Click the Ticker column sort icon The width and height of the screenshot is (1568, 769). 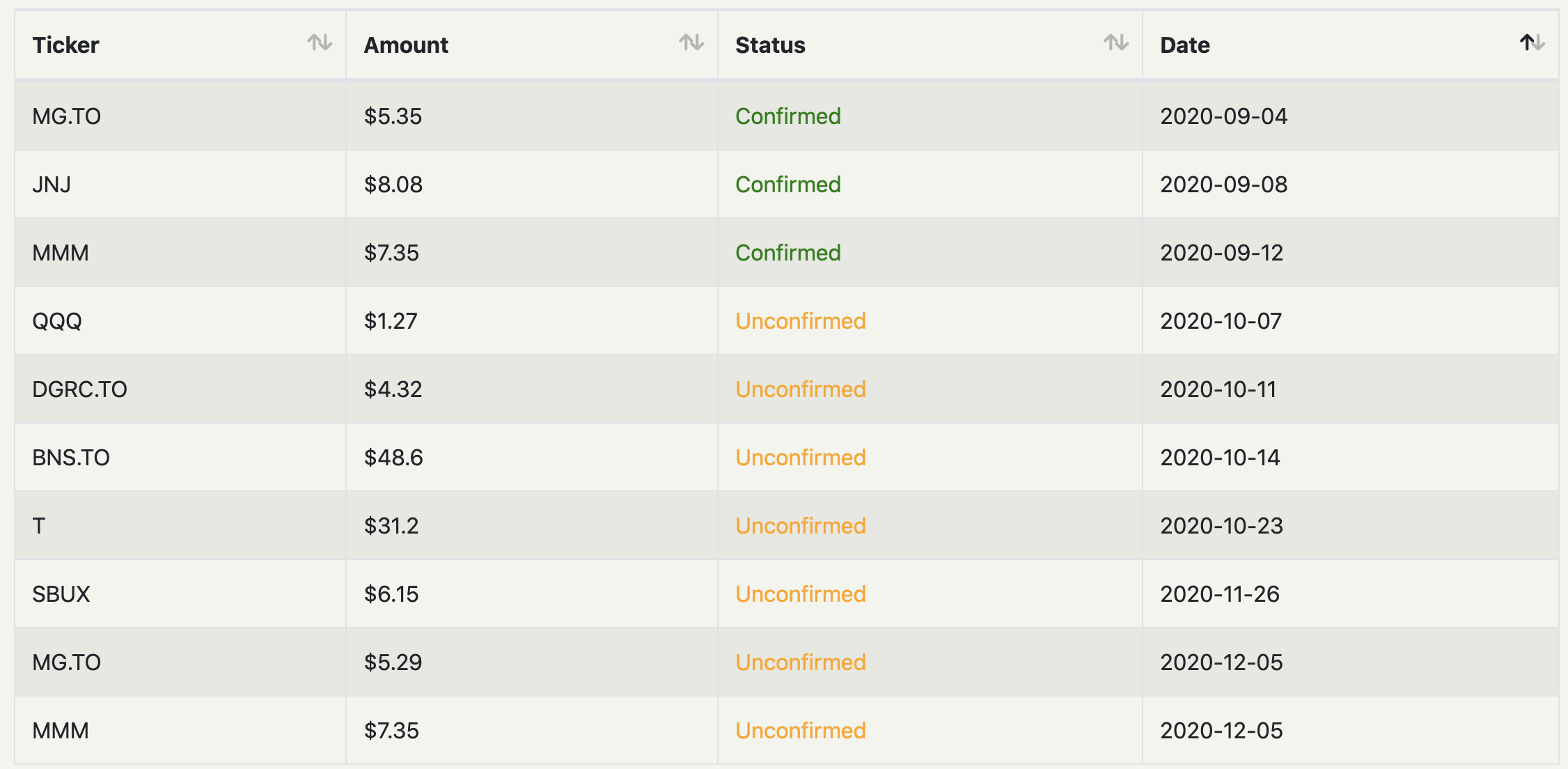pyautogui.click(x=320, y=43)
